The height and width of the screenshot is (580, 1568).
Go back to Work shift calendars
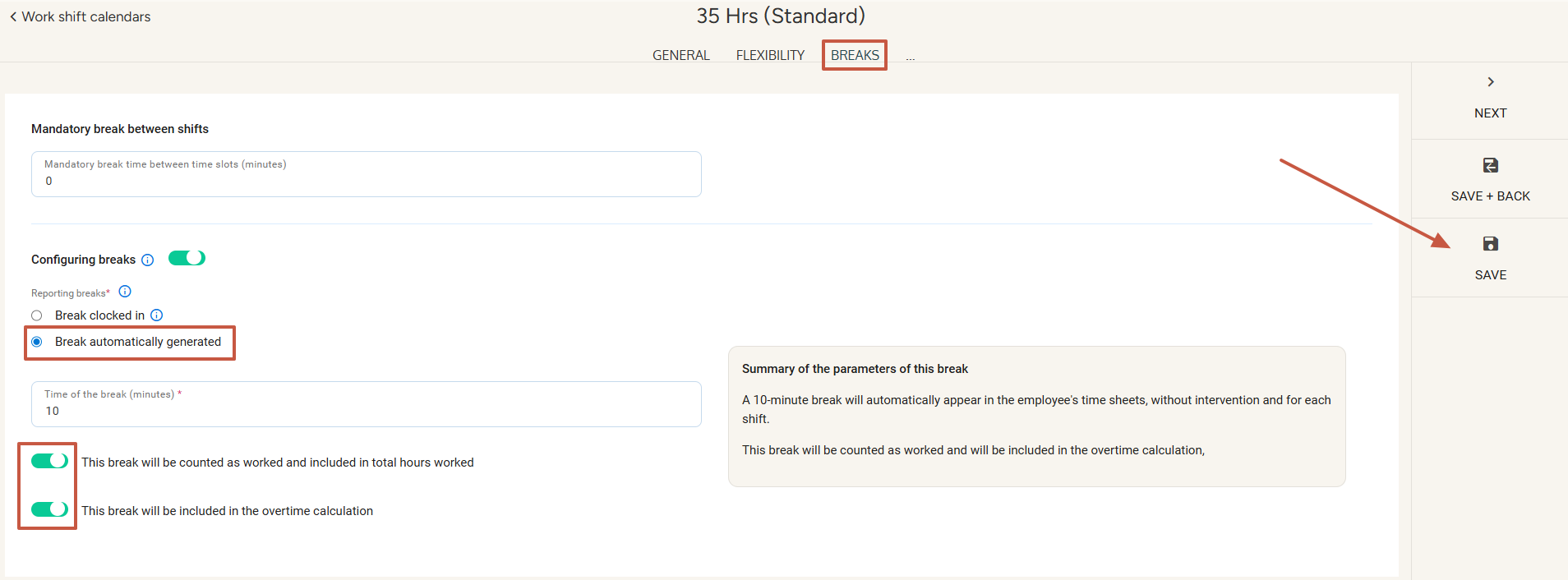tap(86, 17)
